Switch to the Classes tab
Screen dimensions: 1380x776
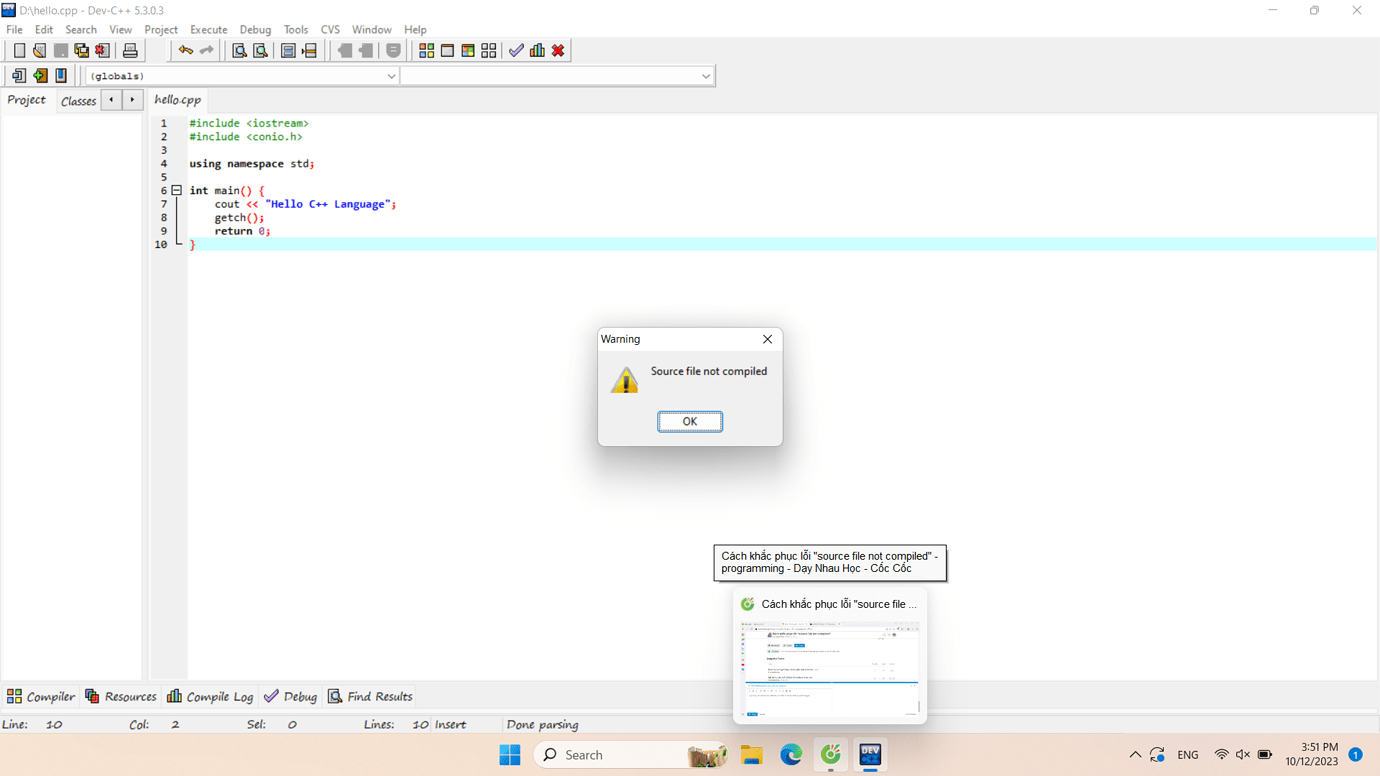pos(78,100)
